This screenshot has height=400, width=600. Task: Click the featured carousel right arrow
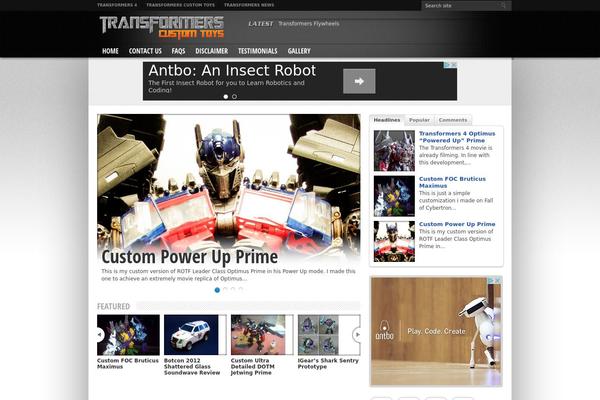(x=357, y=335)
